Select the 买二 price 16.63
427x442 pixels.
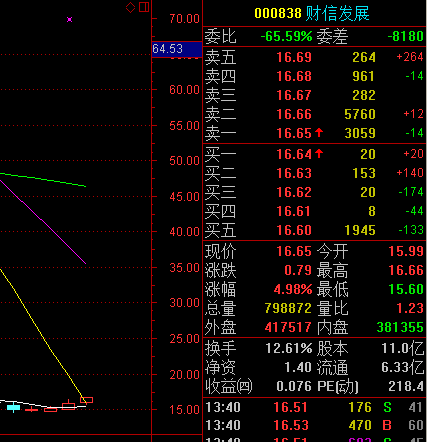[x=294, y=173]
